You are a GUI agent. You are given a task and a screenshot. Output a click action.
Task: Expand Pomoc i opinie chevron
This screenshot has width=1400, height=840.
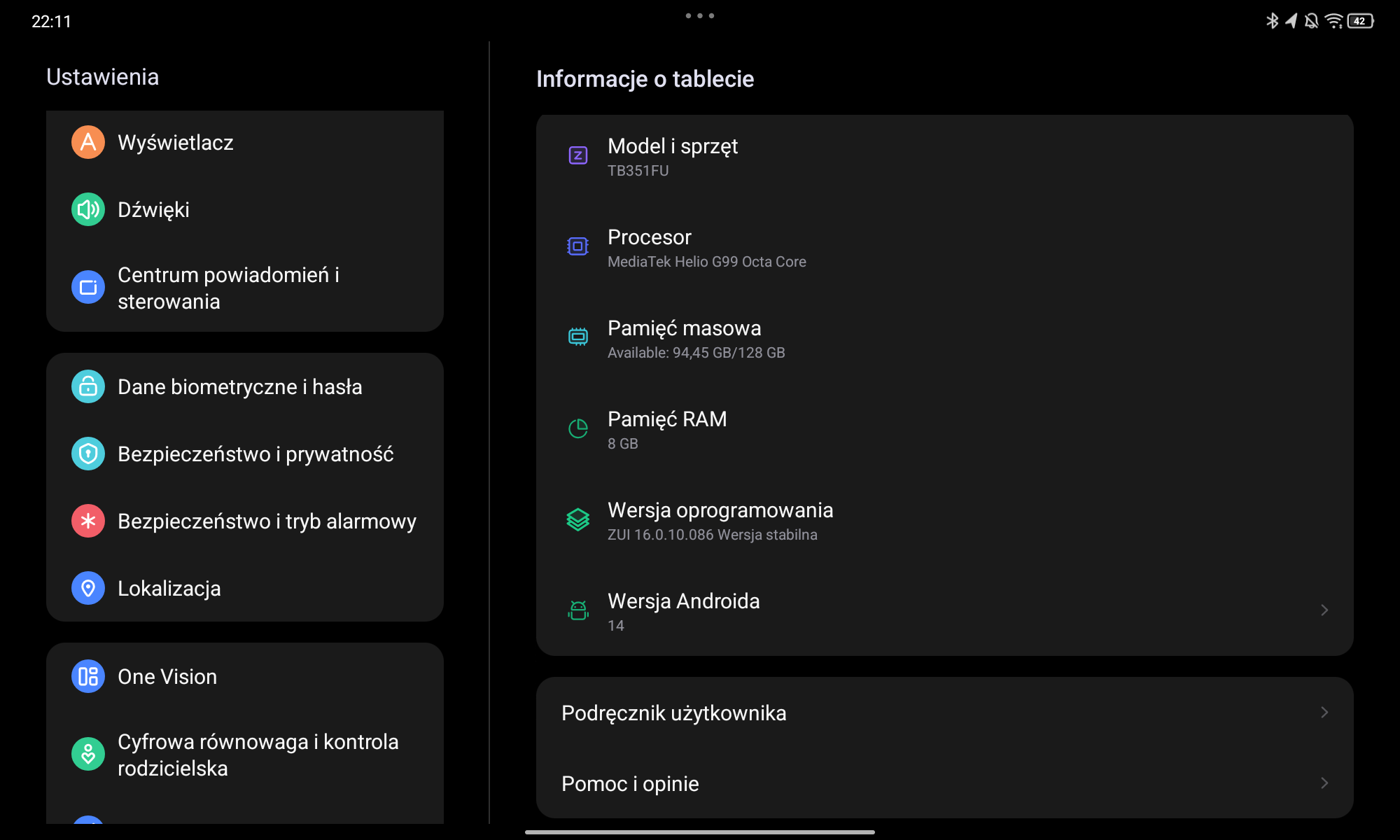tap(1324, 783)
